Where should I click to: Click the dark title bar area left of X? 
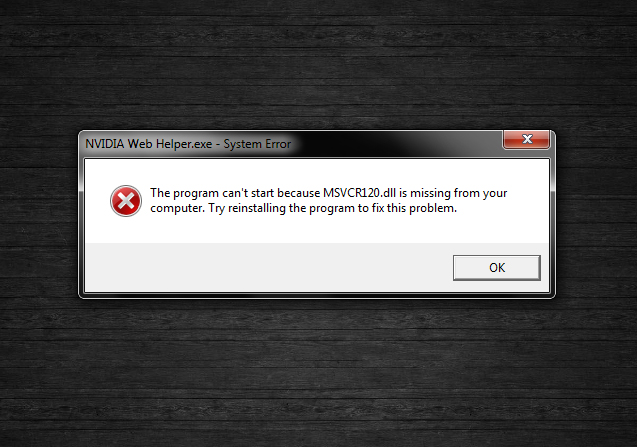click(398, 144)
